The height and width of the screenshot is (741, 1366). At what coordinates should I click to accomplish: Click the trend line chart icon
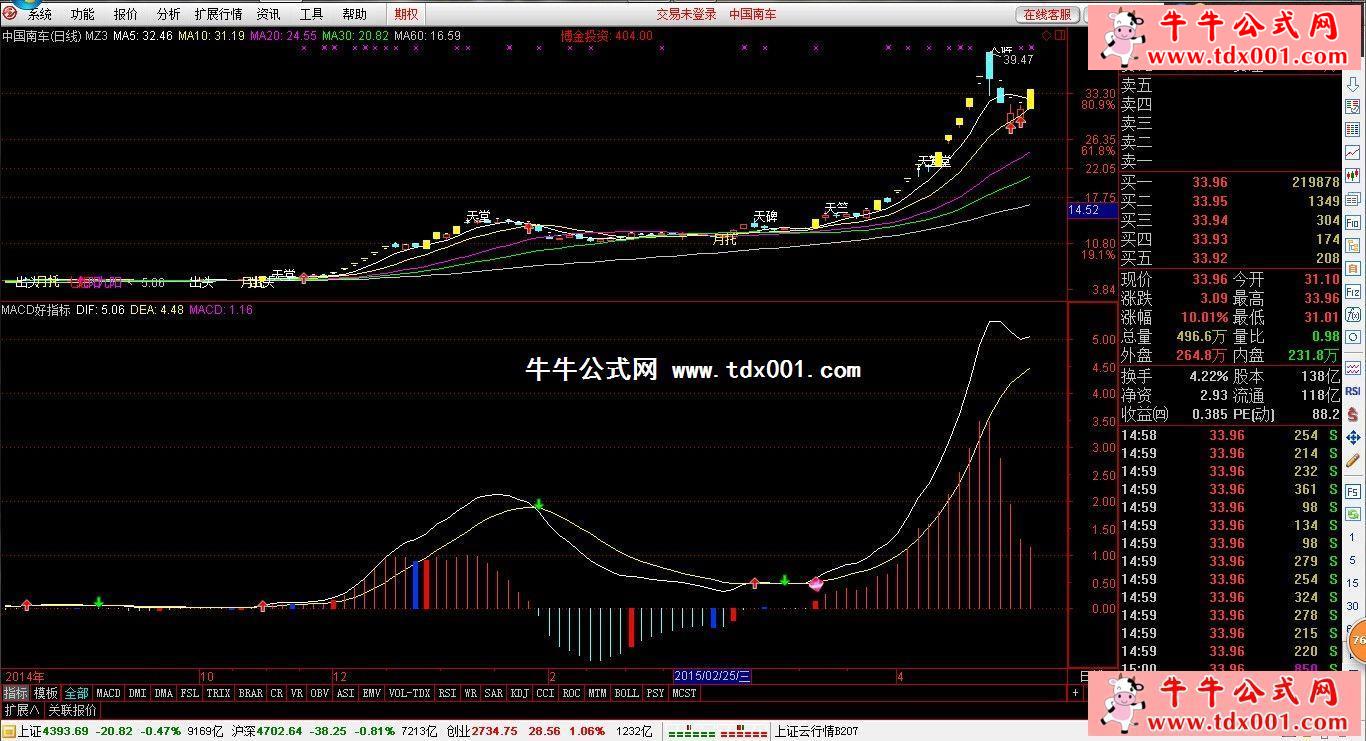point(1353,152)
